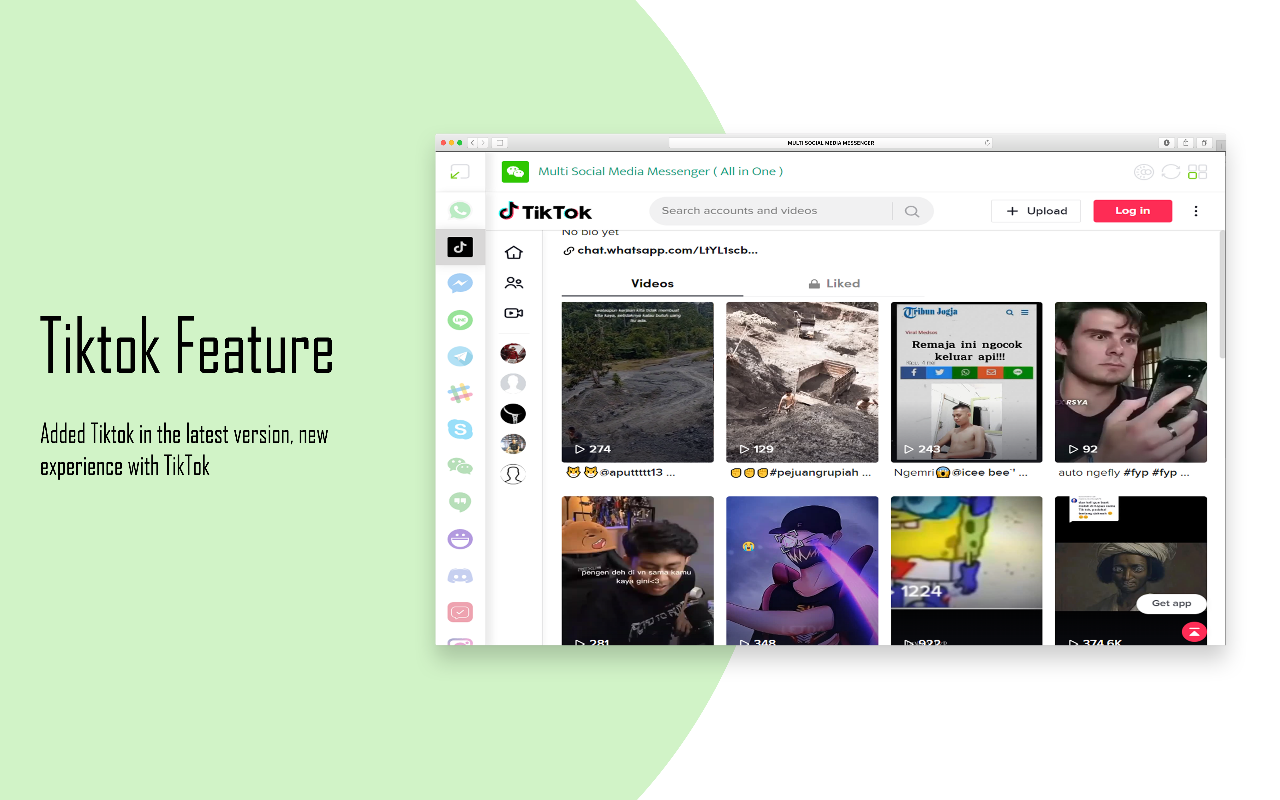Image resolution: width=1280 pixels, height=800 pixels.
Task: Open the video with 129 plays
Action: (x=802, y=382)
